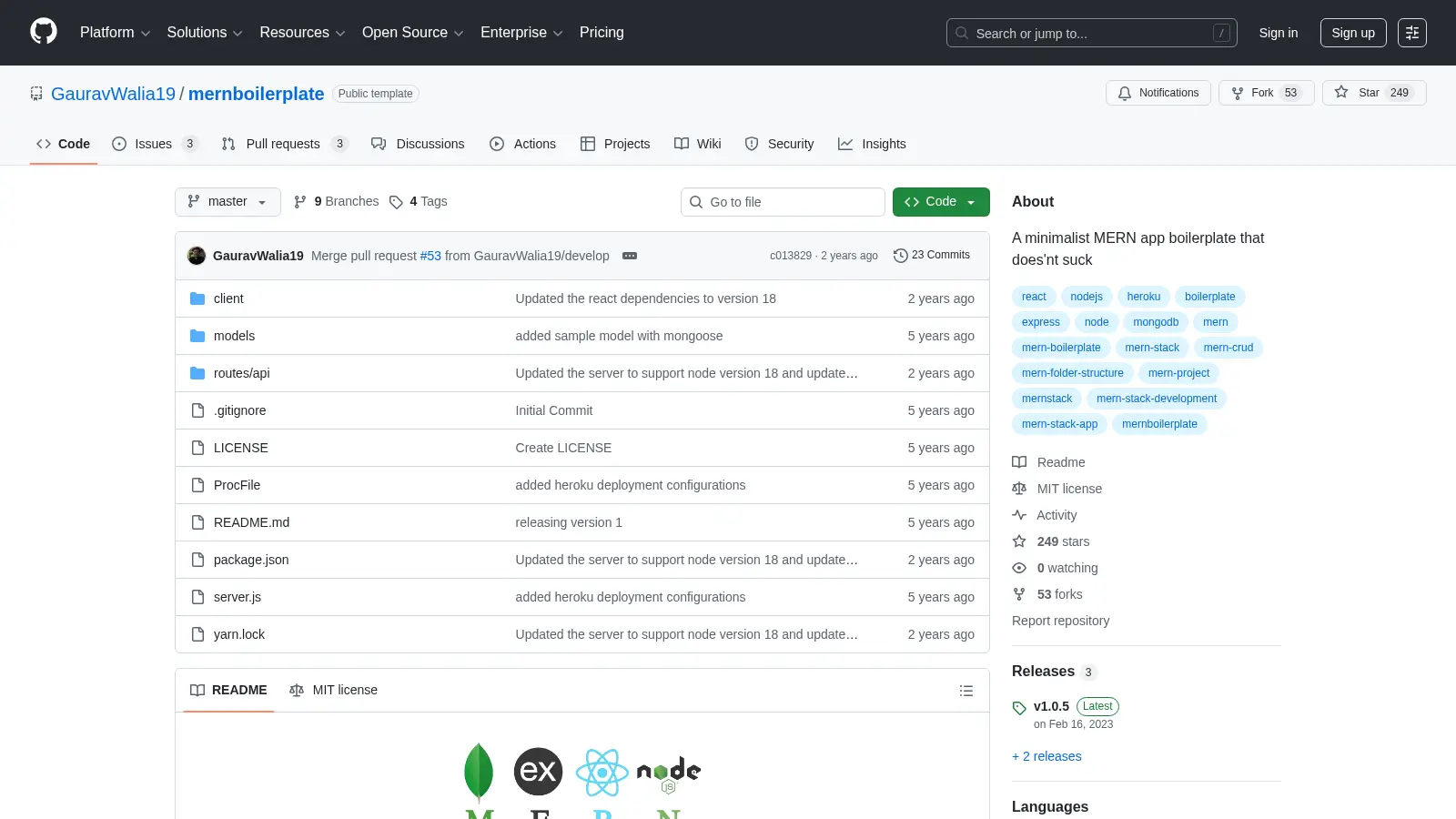Image resolution: width=1456 pixels, height=819 pixels.
Task: Open 9 Branches list
Action: (x=337, y=202)
